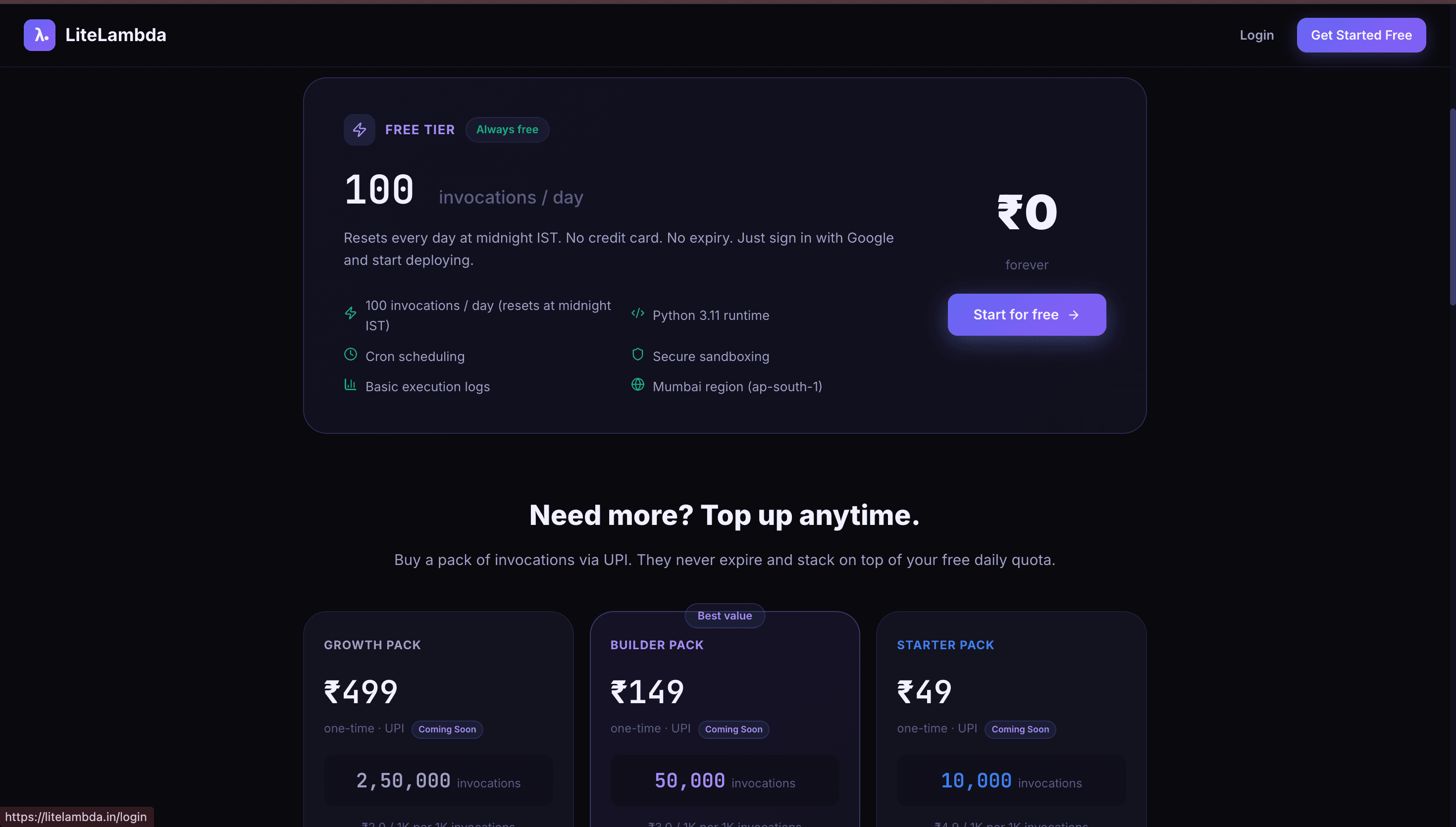
Task: Click the LiteLambda lambda logo icon
Action: pyautogui.click(x=39, y=35)
